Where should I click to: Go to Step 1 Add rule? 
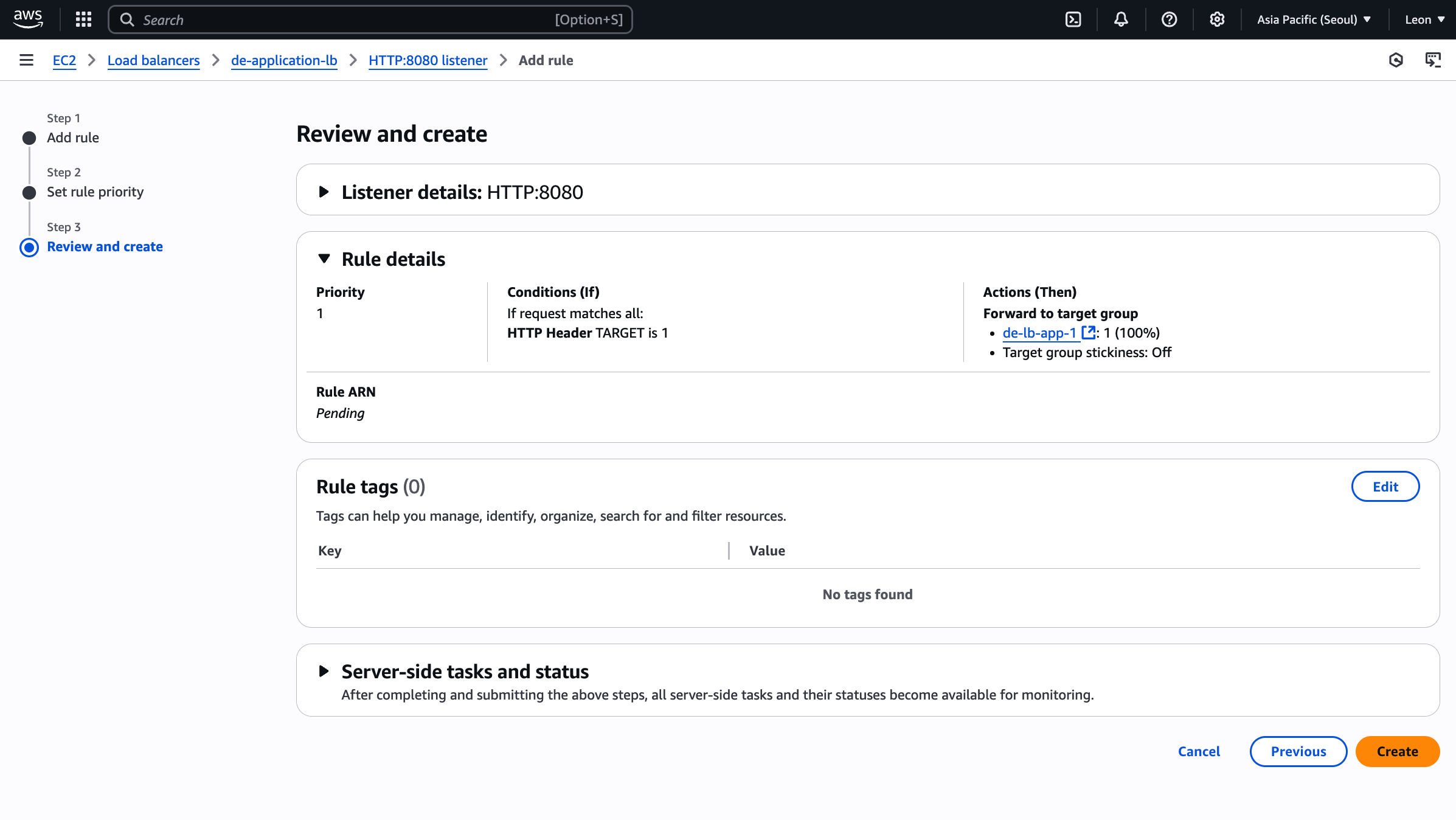[x=73, y=137]
